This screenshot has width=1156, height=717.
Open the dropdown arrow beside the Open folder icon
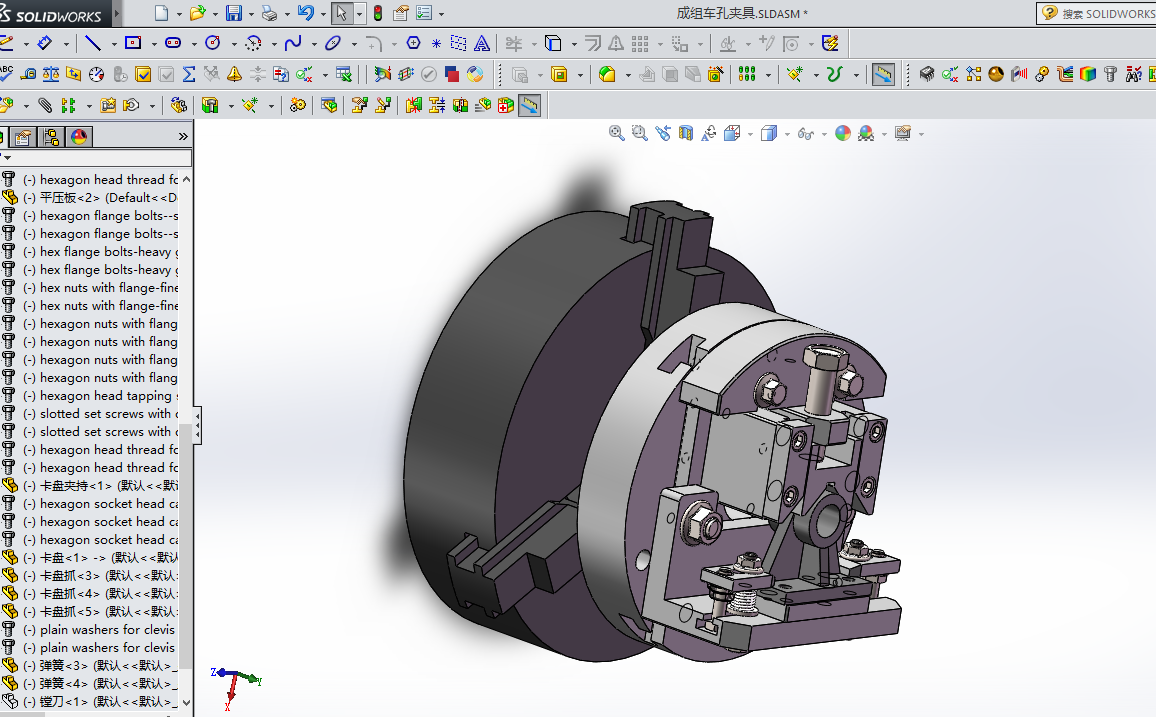pos(214,14)
